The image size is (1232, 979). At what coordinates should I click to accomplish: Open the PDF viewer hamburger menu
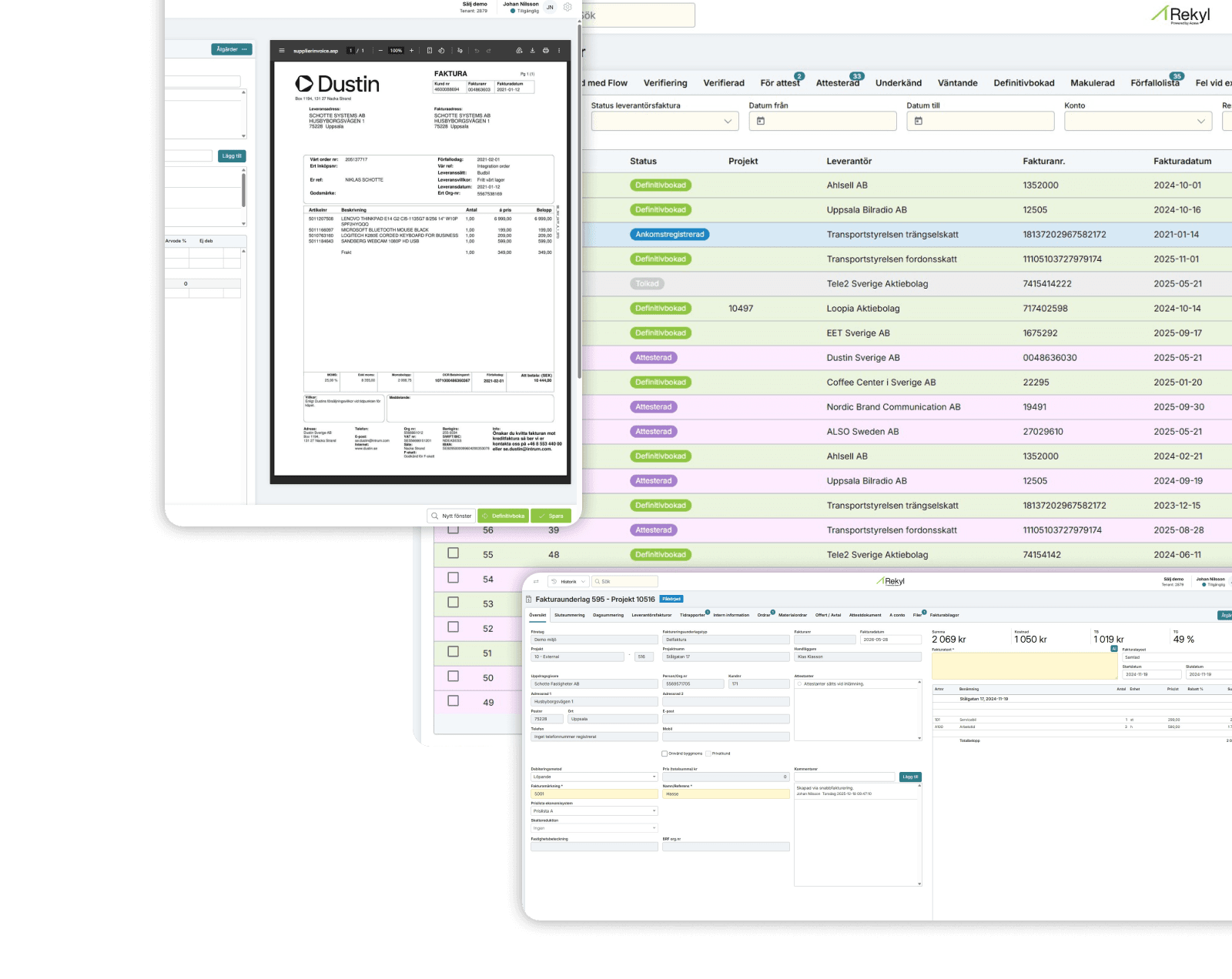point(282,51)
